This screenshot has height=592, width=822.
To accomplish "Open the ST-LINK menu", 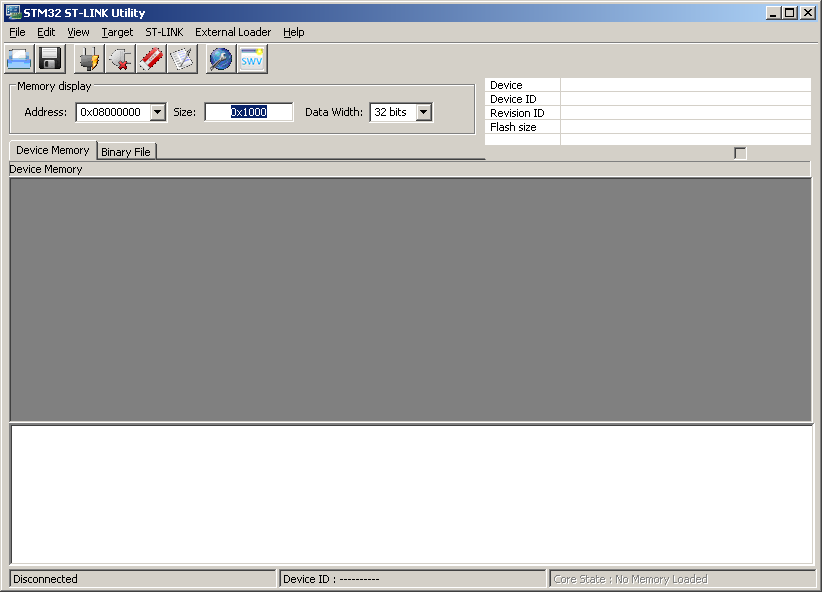I will pyautogui.click(x=164, y=32).
